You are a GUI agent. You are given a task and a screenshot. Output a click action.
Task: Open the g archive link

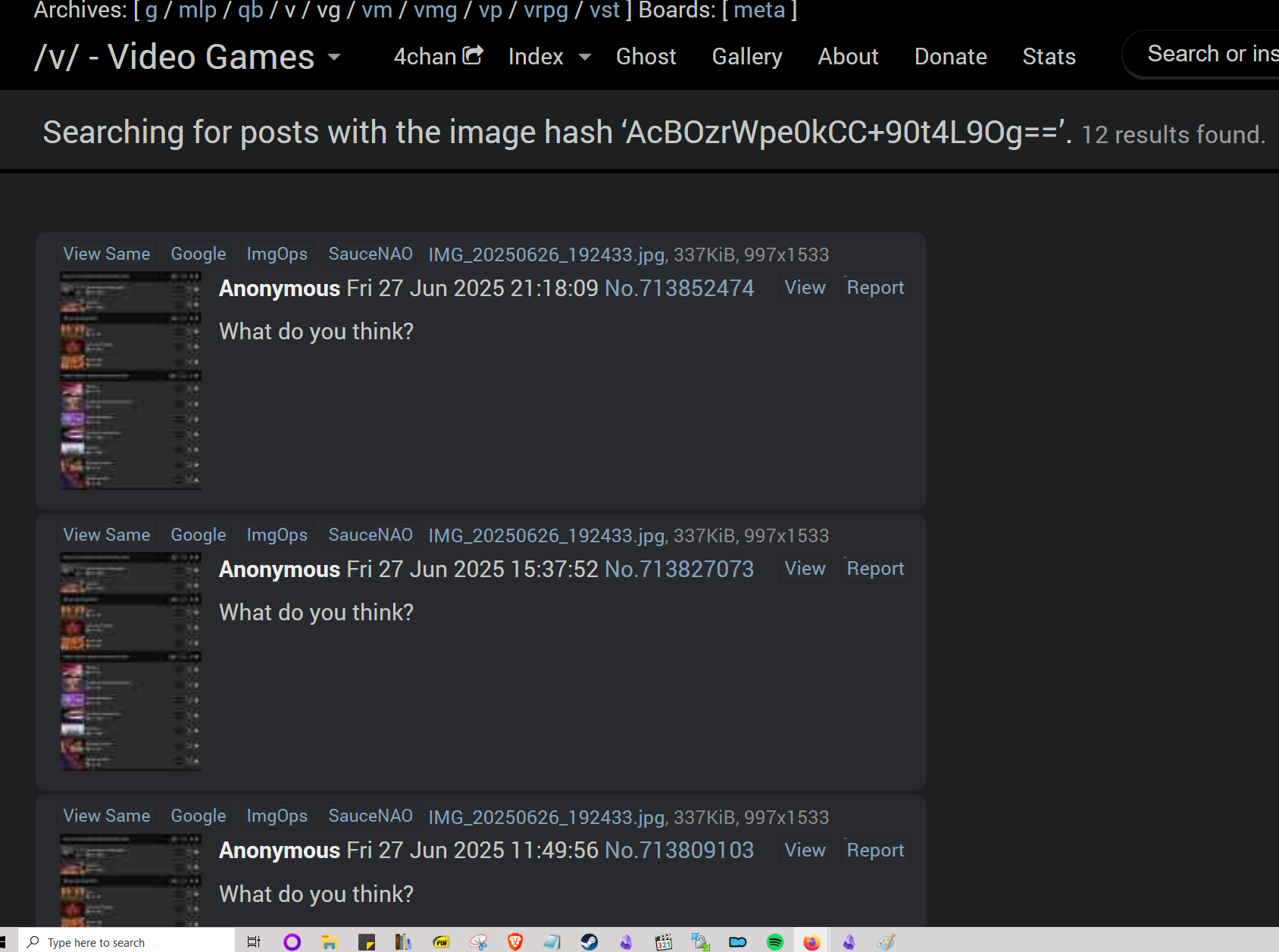click(151, 11)
